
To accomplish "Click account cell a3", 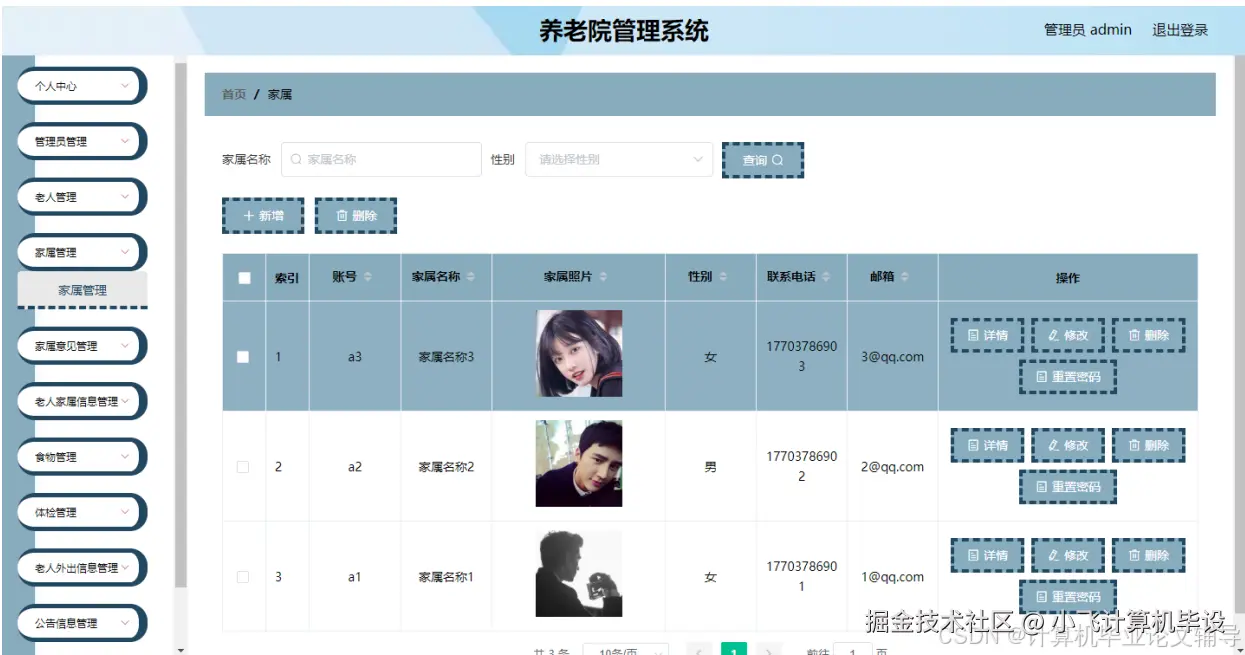I will [x=355, y=357].
